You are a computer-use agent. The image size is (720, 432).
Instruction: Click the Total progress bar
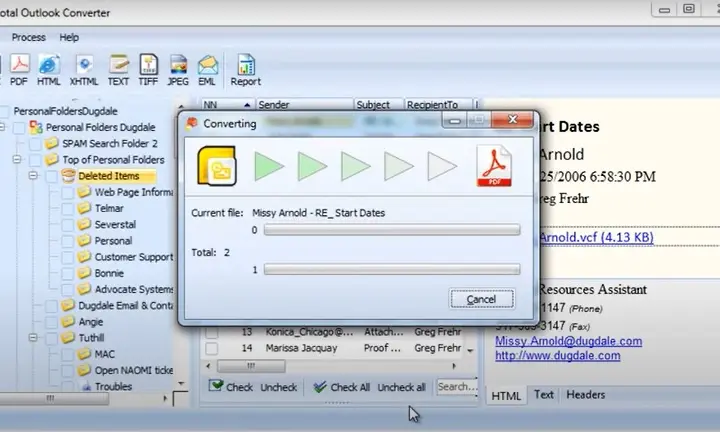(391, 269)
